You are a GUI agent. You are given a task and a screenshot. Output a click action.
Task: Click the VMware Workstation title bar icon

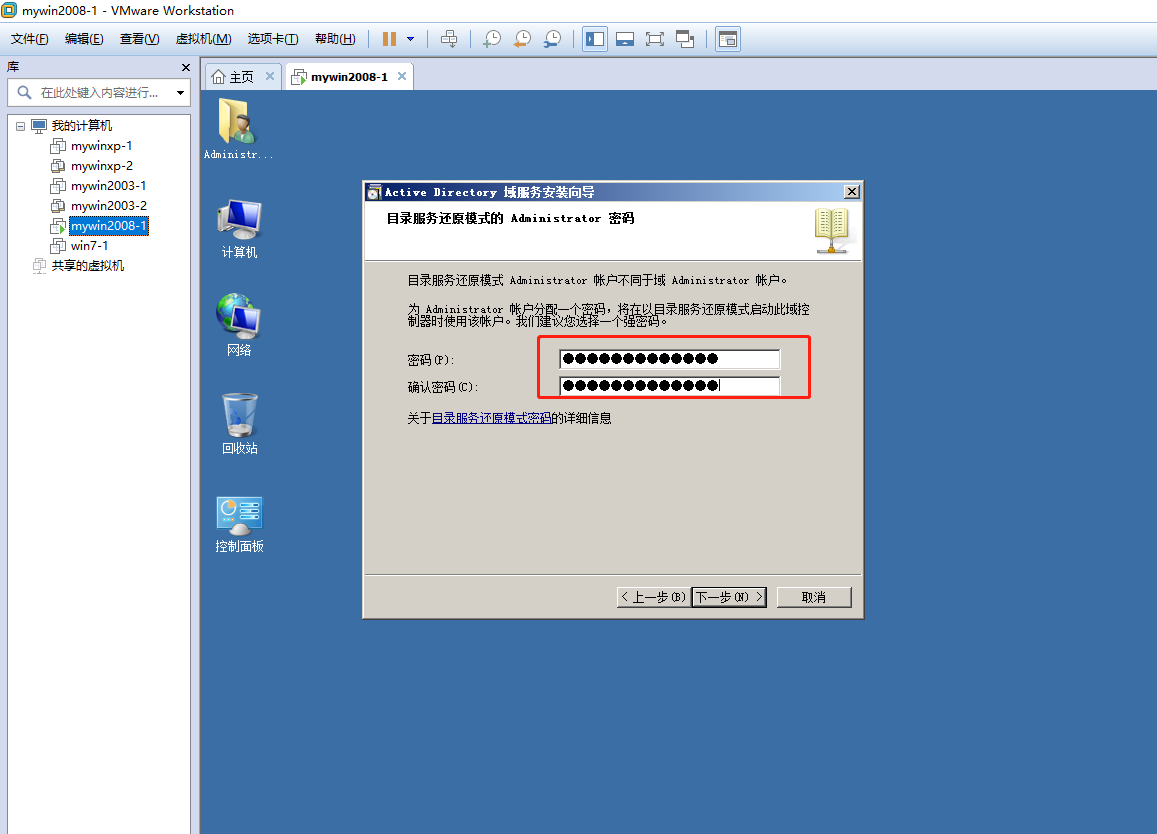click(9, 10)
